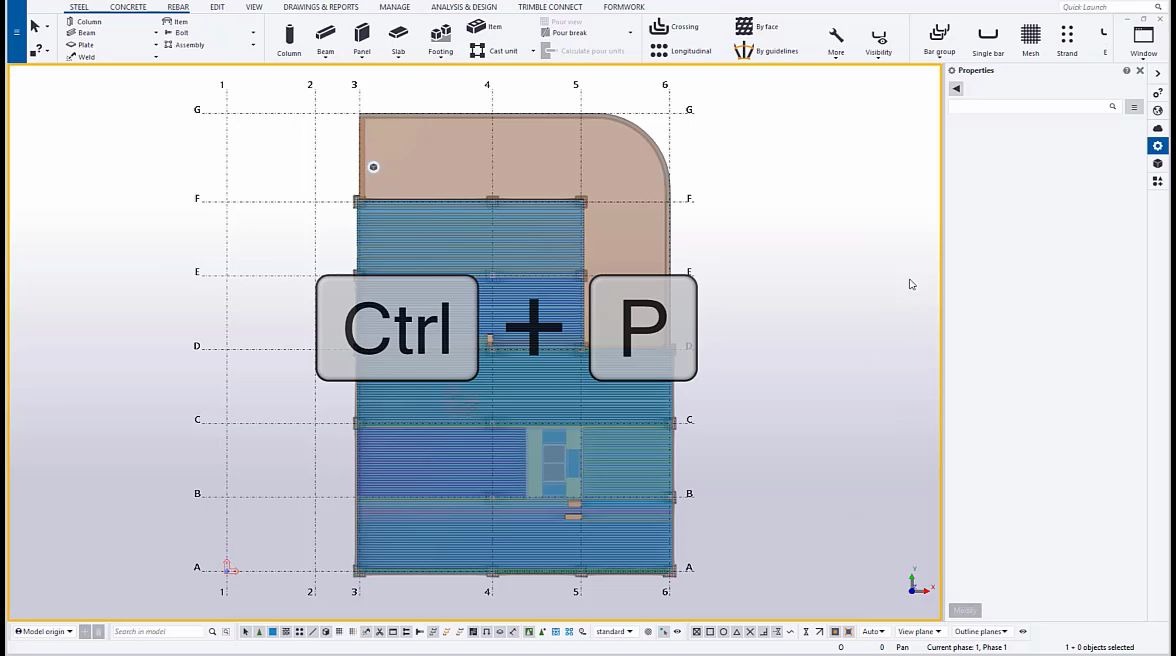
Task: Select the Pour break tool
Action: tap(564, 32)
